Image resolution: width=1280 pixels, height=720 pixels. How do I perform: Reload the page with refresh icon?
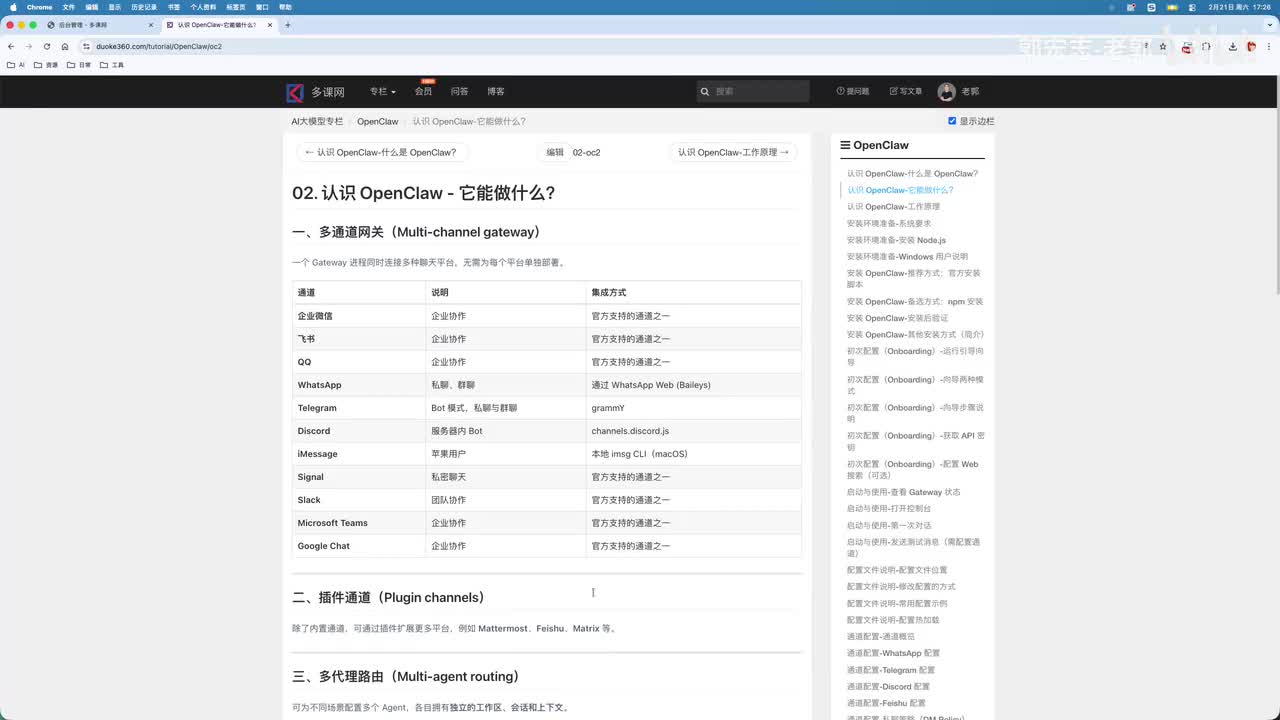point(47,46)
